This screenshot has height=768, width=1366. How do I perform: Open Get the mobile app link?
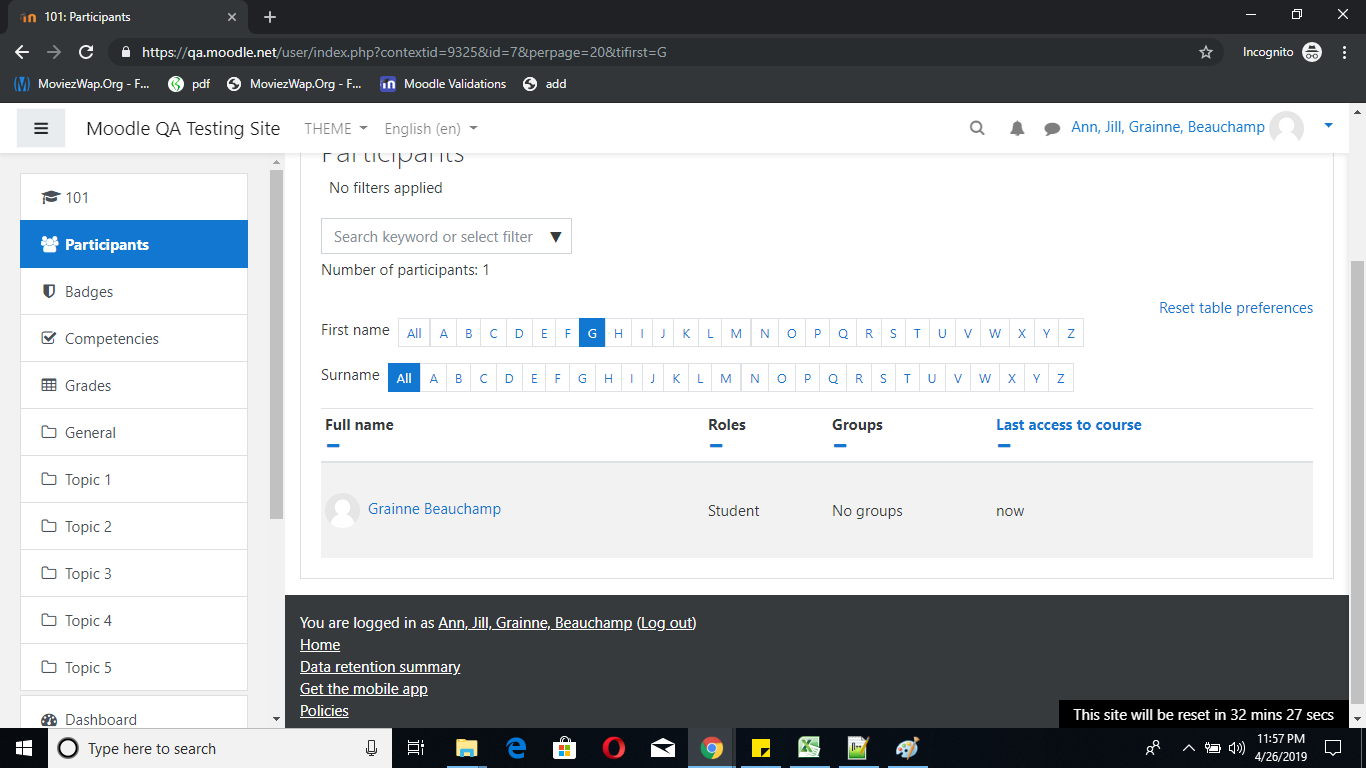[x=364, y=689]
